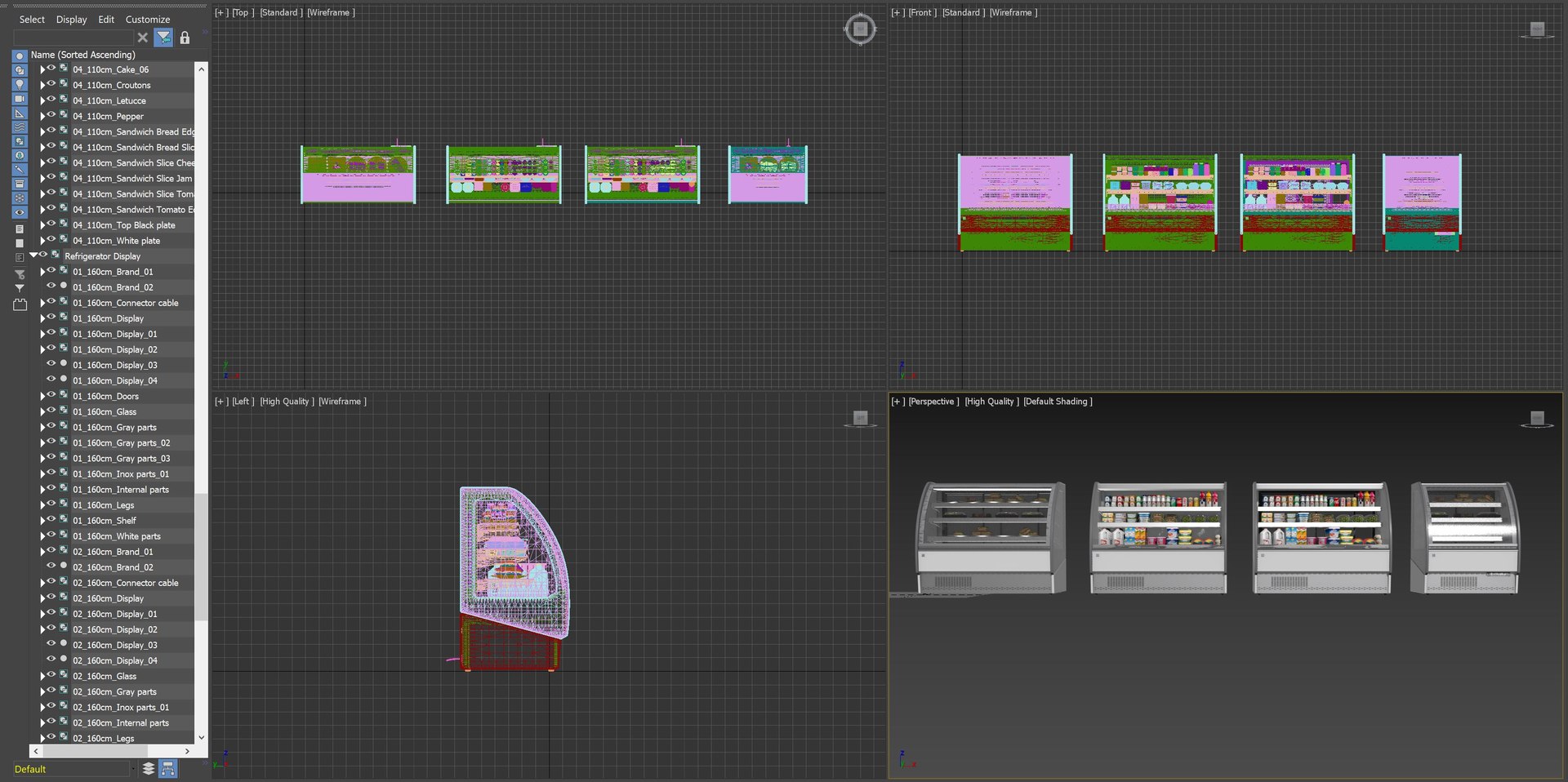Screen dimensions: 1568x782
Task: Switch to Sort by Layer mode
Action: [148, 768]
